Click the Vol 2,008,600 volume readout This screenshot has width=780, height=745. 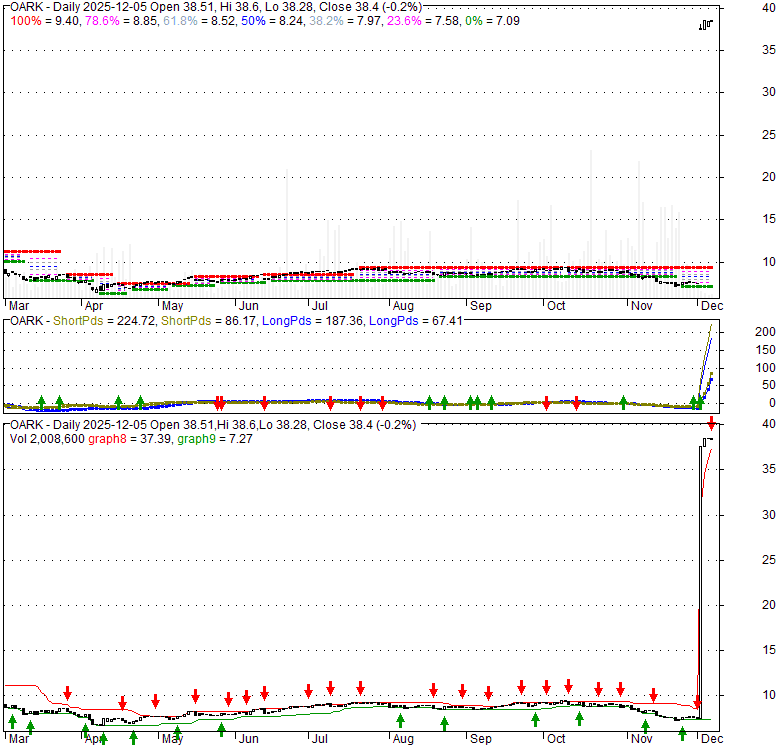[x=47, y=439]
